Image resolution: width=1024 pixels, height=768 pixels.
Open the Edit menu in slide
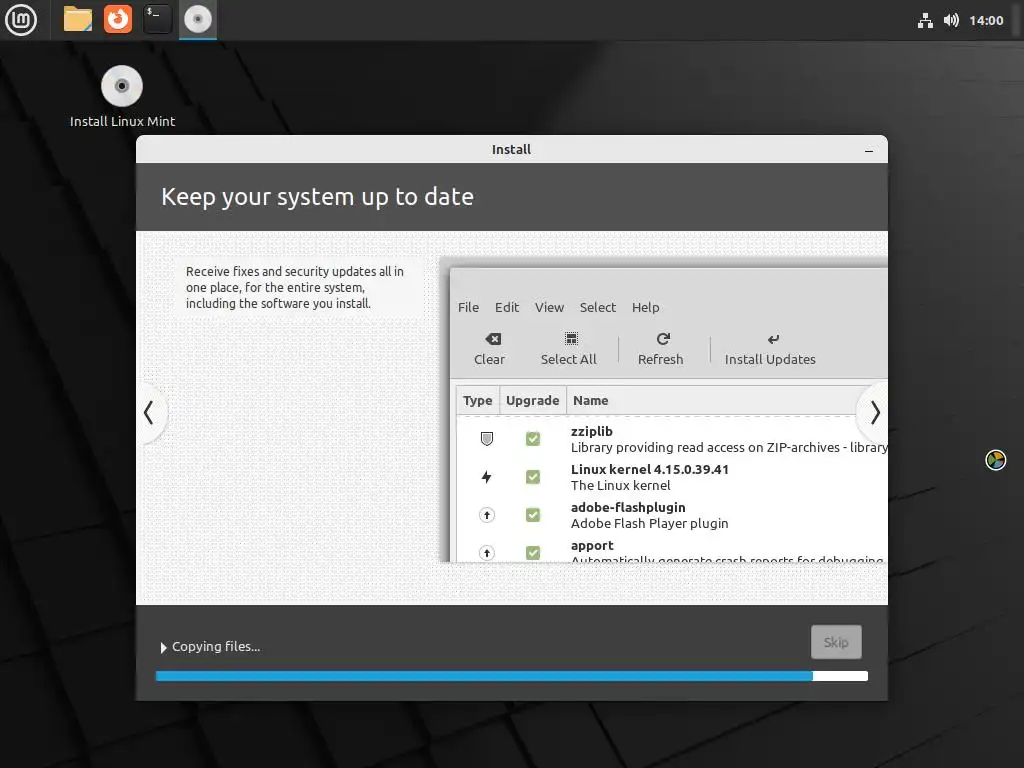507,307
